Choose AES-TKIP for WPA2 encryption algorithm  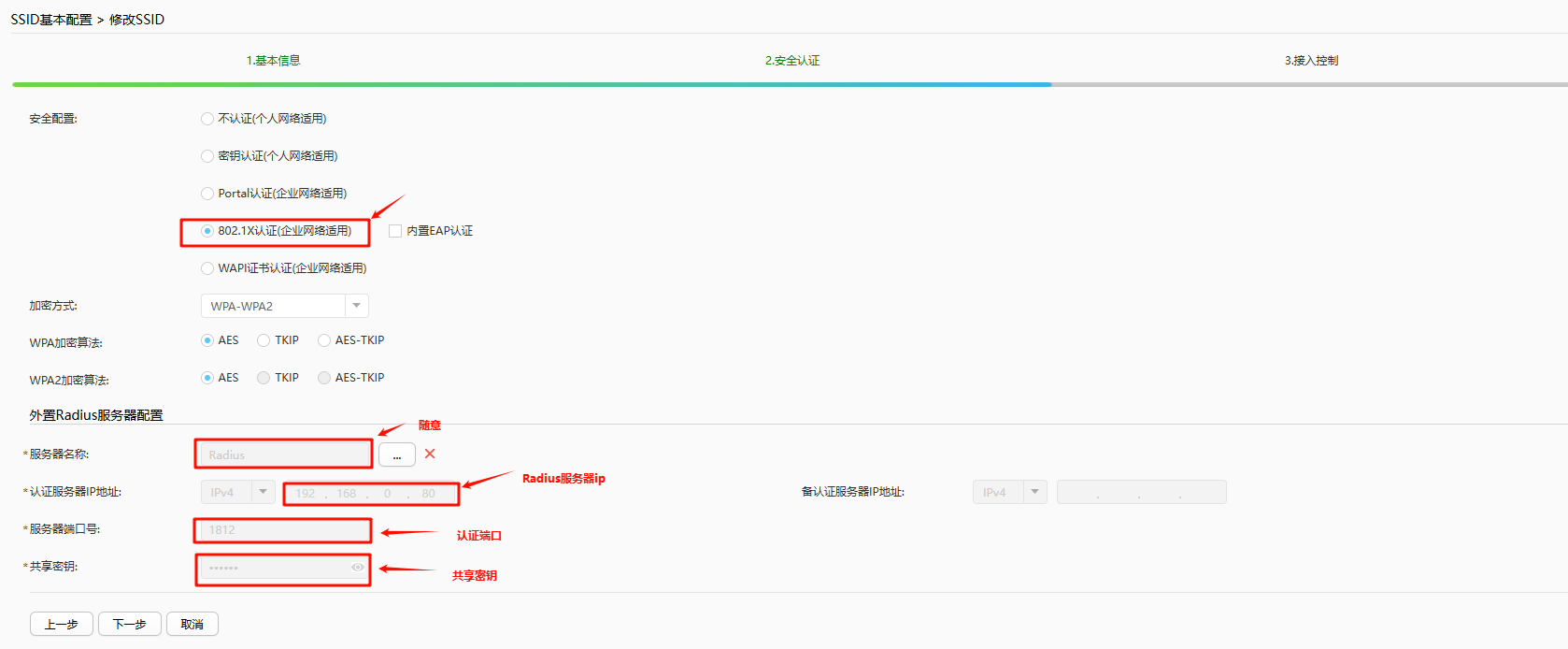[x=324, y=378]
